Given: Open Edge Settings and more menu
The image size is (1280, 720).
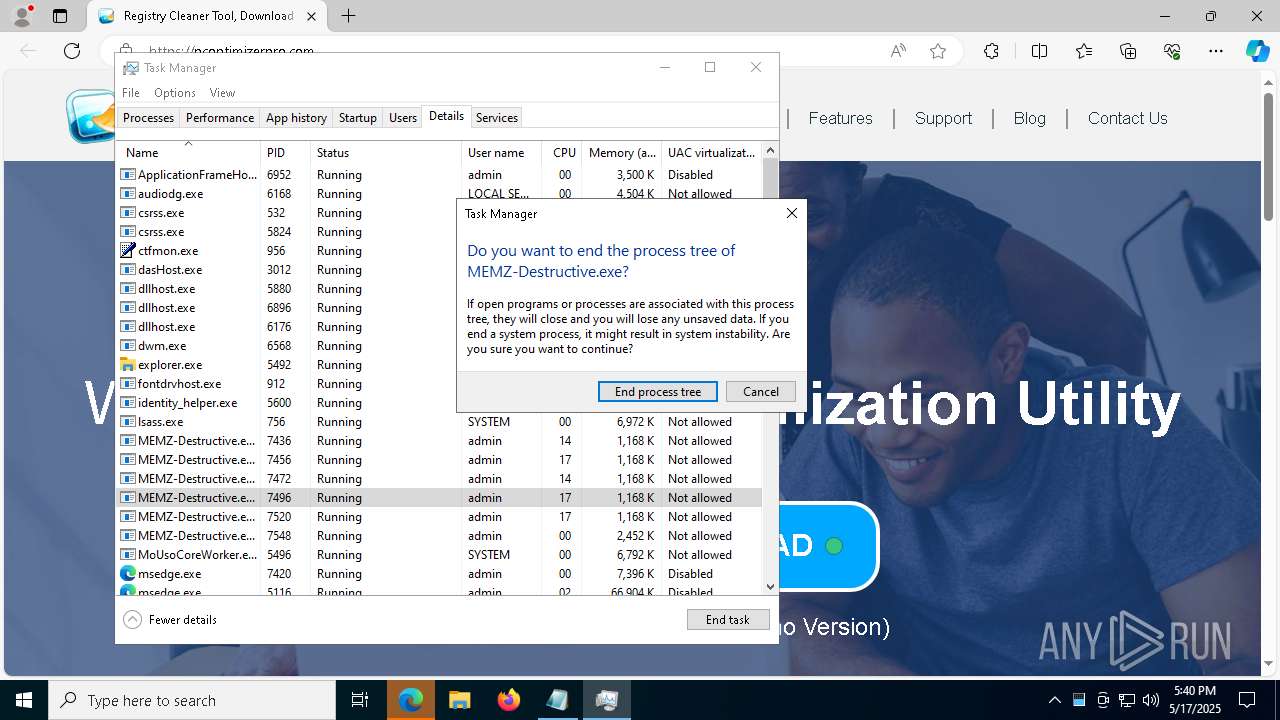Looking at the screenshot, I should tap(1216, 51).
